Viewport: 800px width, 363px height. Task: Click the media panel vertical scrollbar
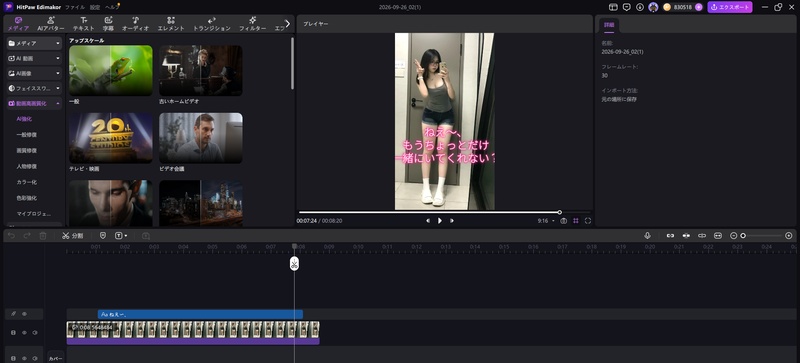pyautogui.click(x=292, y=64)
